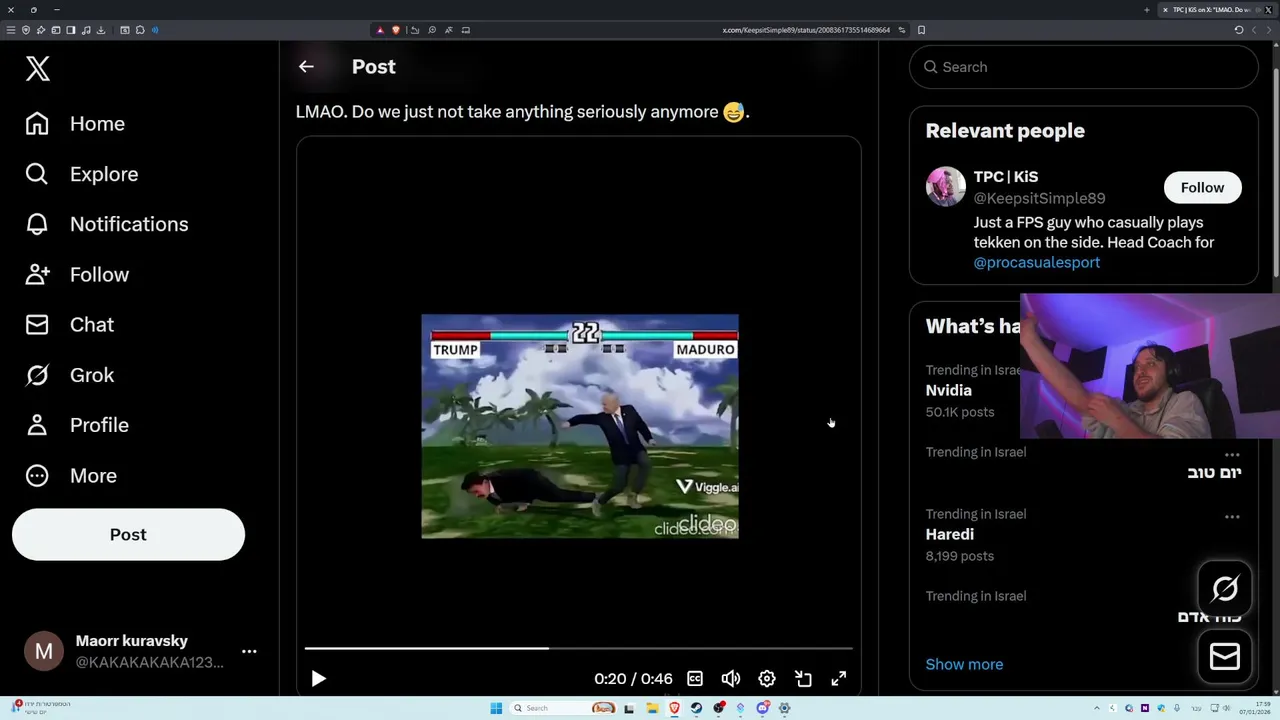Image resolution: width=1280 pixels, height=720 pixels.
Task: Open Profile in sidebar
Action: coord(77,425)
